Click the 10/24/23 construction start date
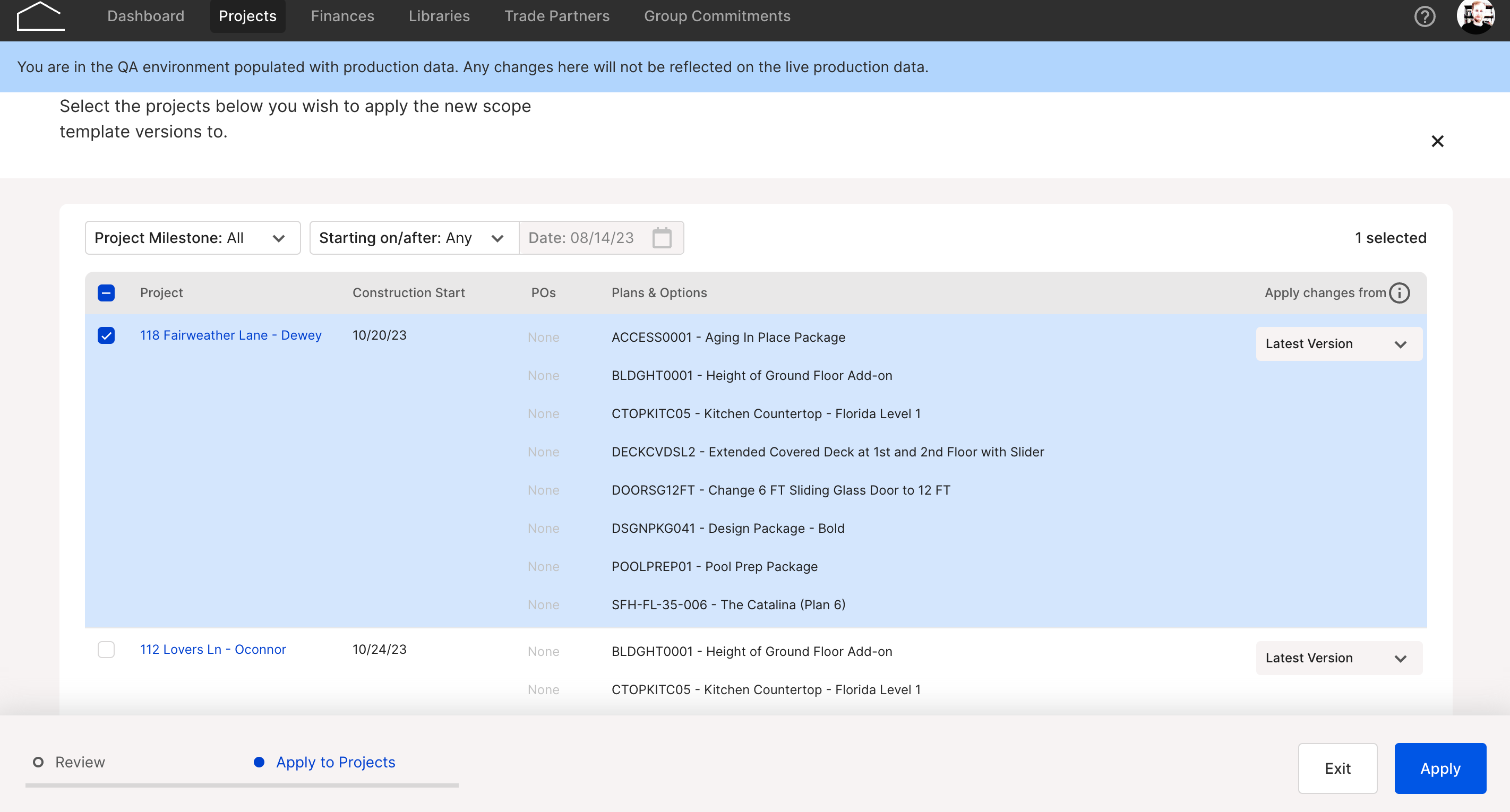 tap(379, 650)
